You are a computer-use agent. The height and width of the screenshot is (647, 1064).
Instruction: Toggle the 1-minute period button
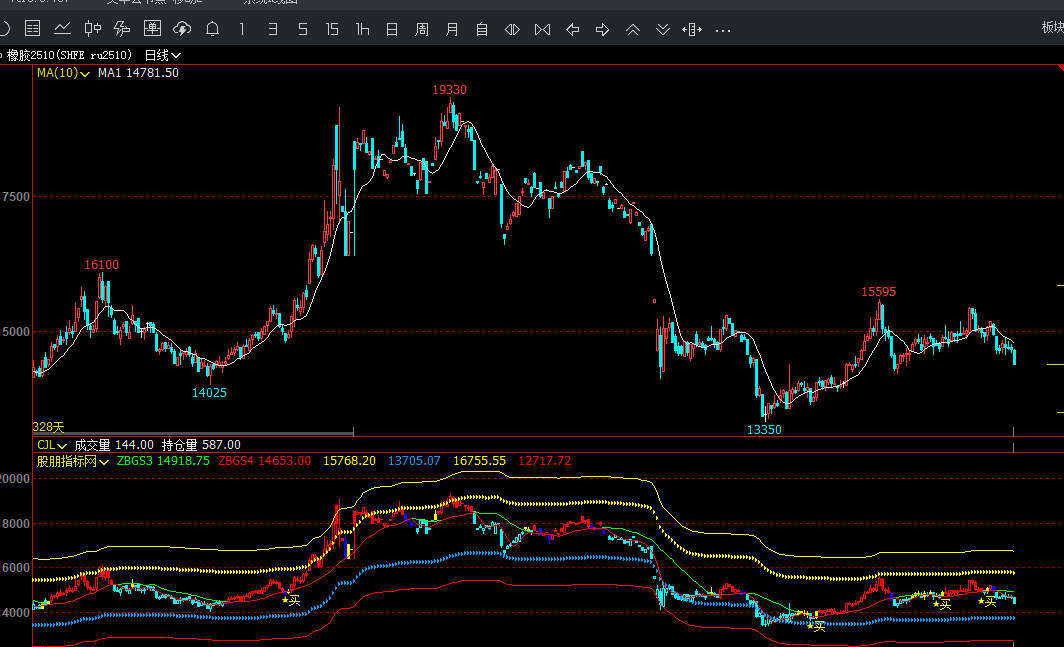242,30
